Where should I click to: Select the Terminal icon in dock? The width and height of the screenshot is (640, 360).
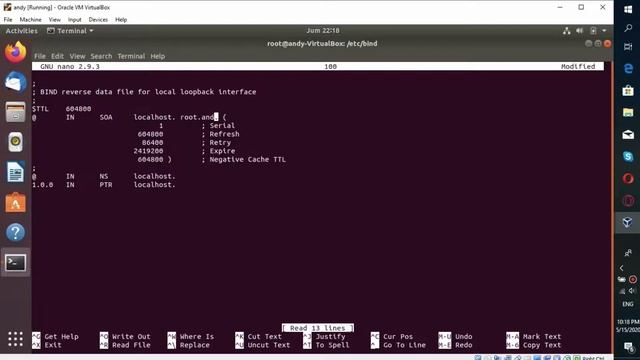pos(16,263)
